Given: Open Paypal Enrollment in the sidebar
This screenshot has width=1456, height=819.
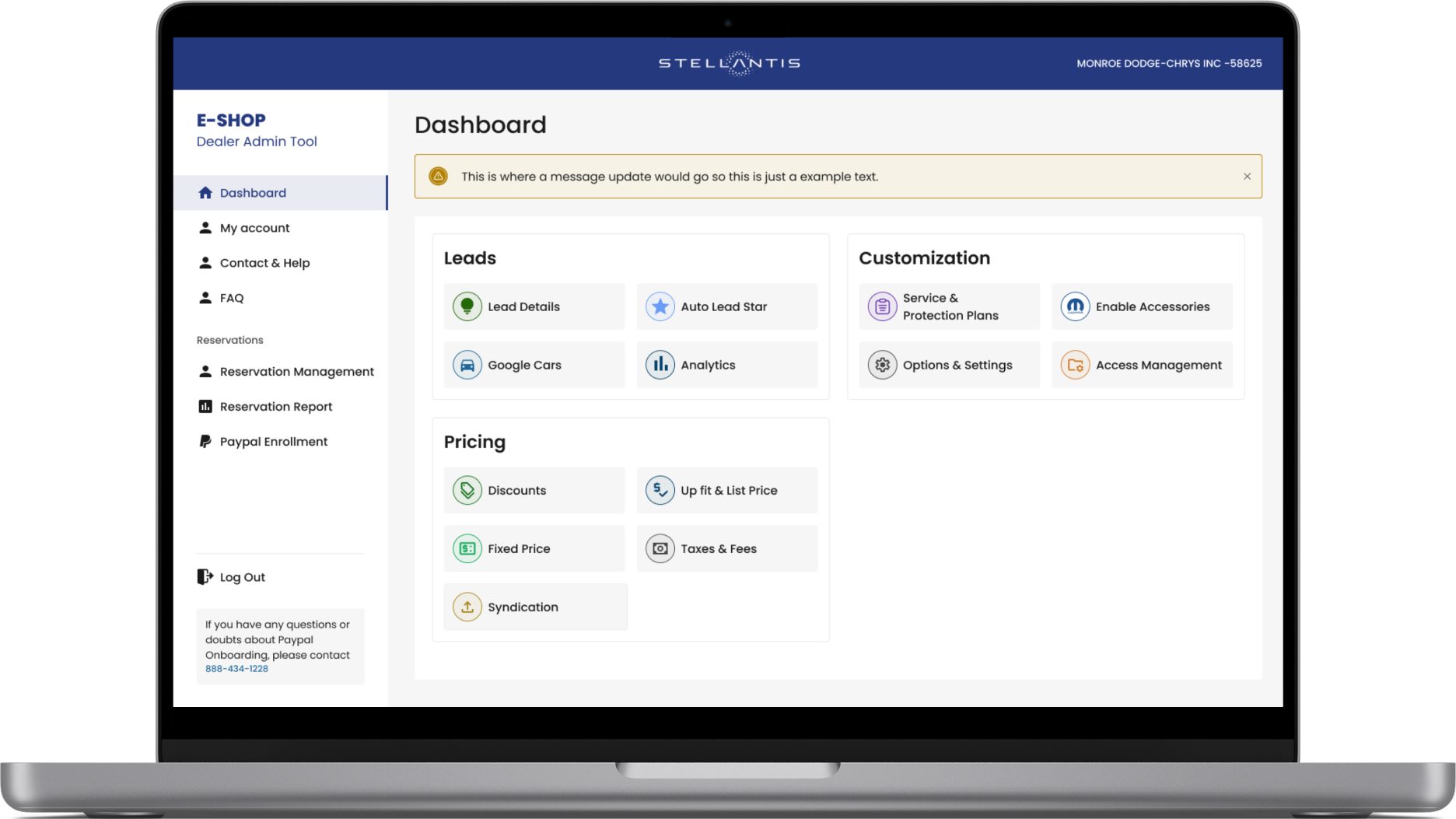Looking at the screenshot, I should pyautogui.click(x=273, y=442).
